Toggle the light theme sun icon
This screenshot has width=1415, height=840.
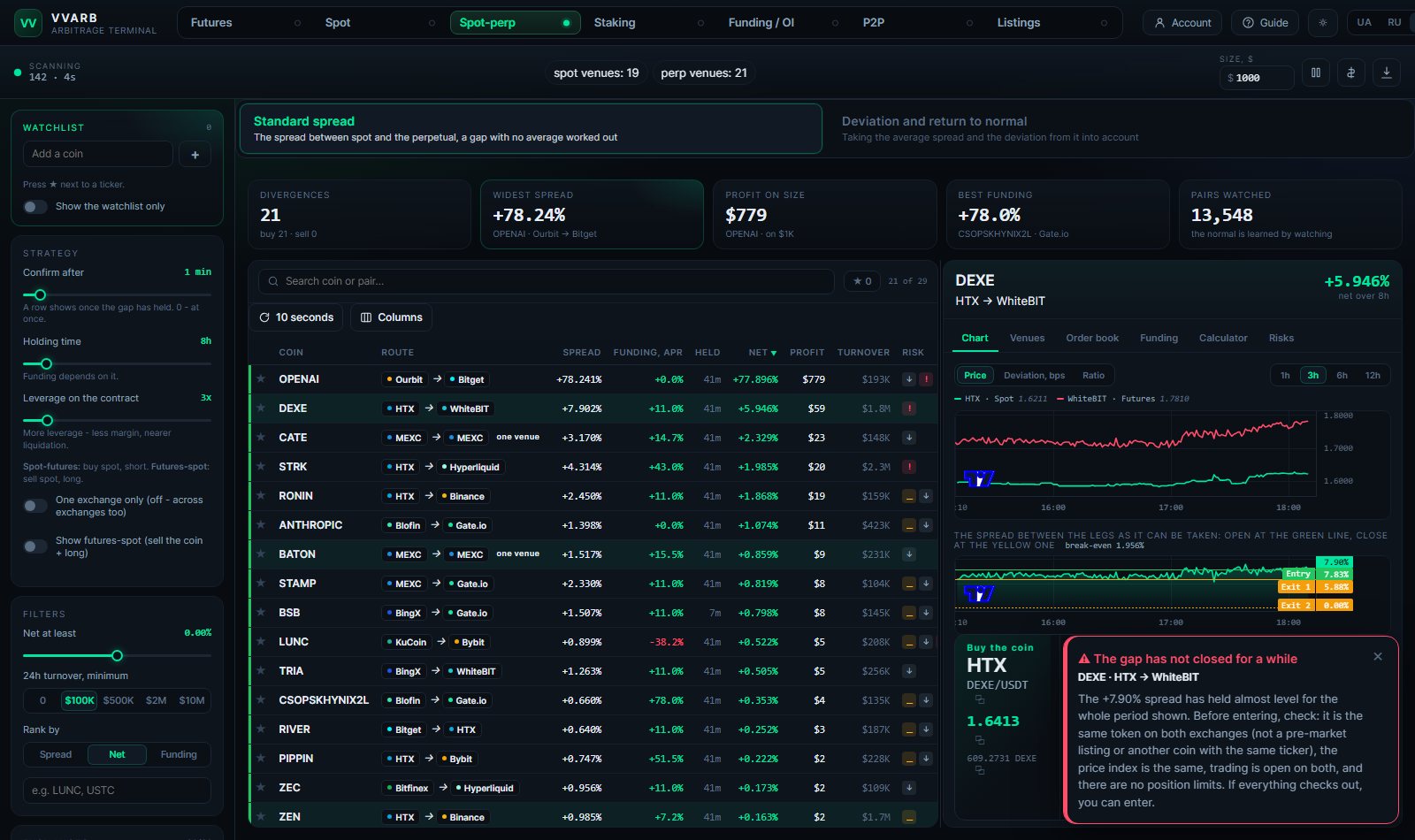click(x=1323, y=23)
